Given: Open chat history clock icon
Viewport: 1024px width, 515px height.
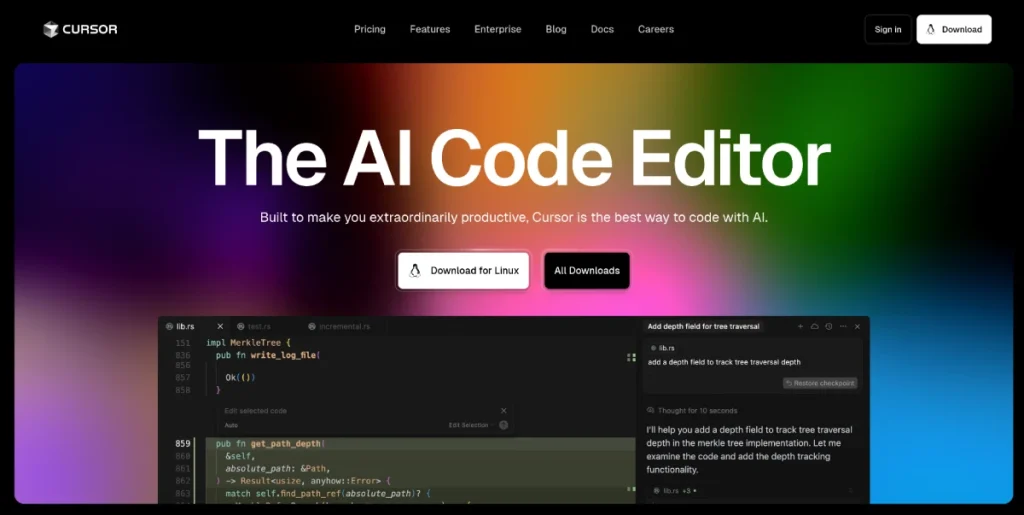Looking at the screenshot, I should pyautogui.click(x=829, y=326).
